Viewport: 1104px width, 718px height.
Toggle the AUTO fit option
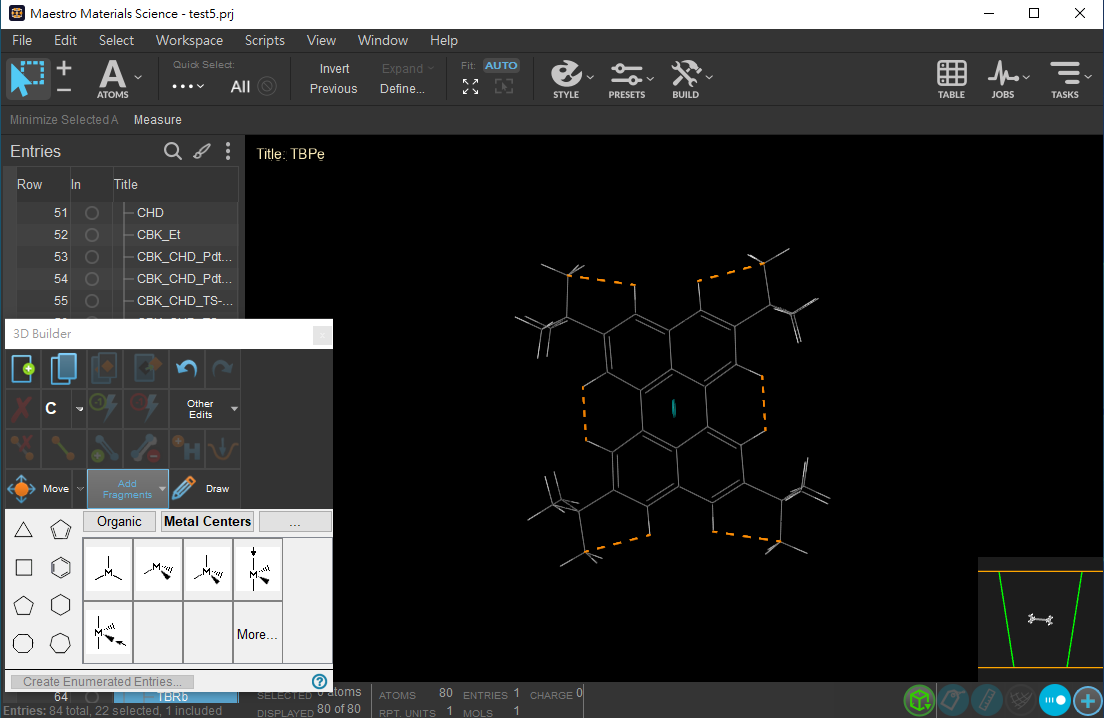coord(501,65)
